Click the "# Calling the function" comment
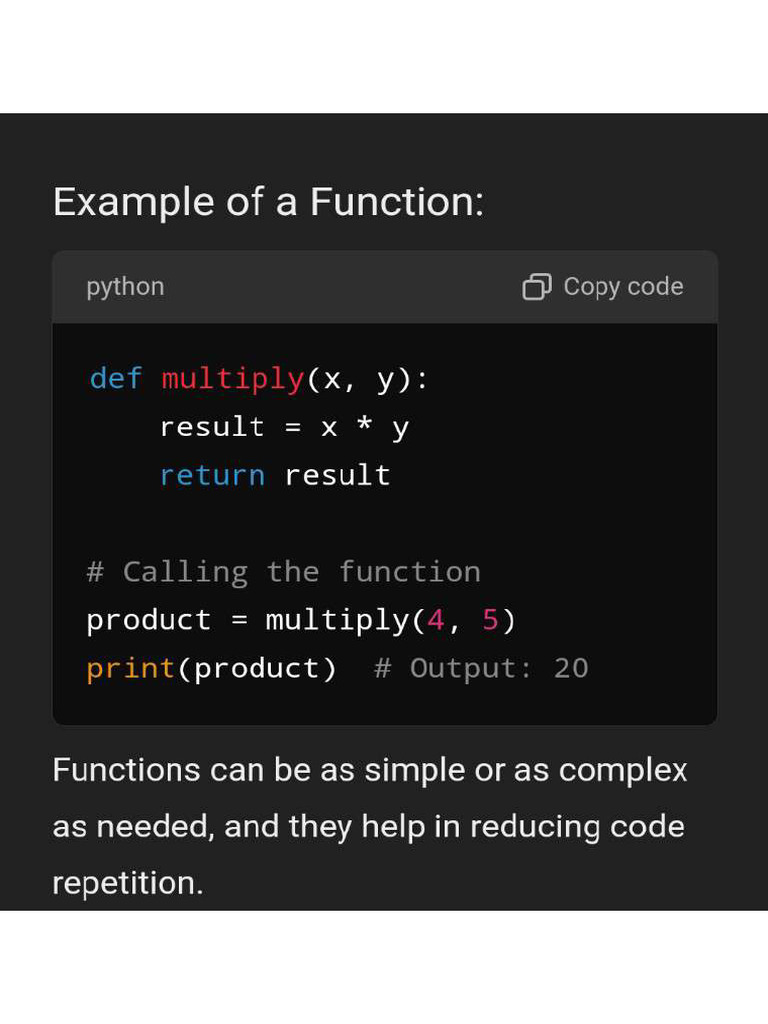The height and width of the screenshot is (1024, 768). tap(283, 572)
